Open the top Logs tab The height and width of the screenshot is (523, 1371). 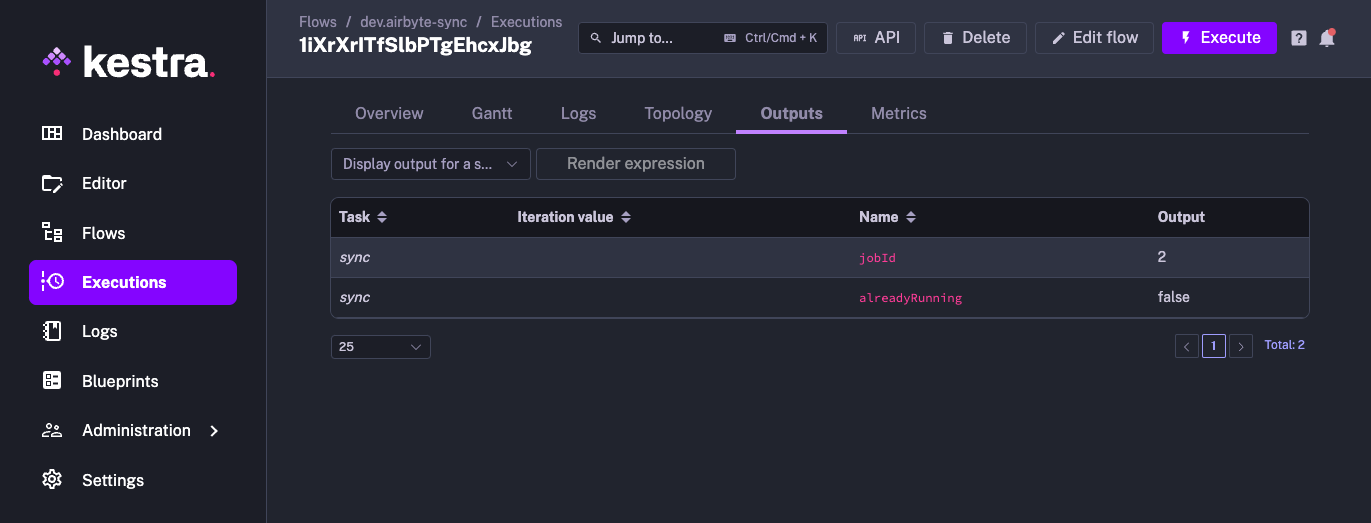click(x=578, y=113)
